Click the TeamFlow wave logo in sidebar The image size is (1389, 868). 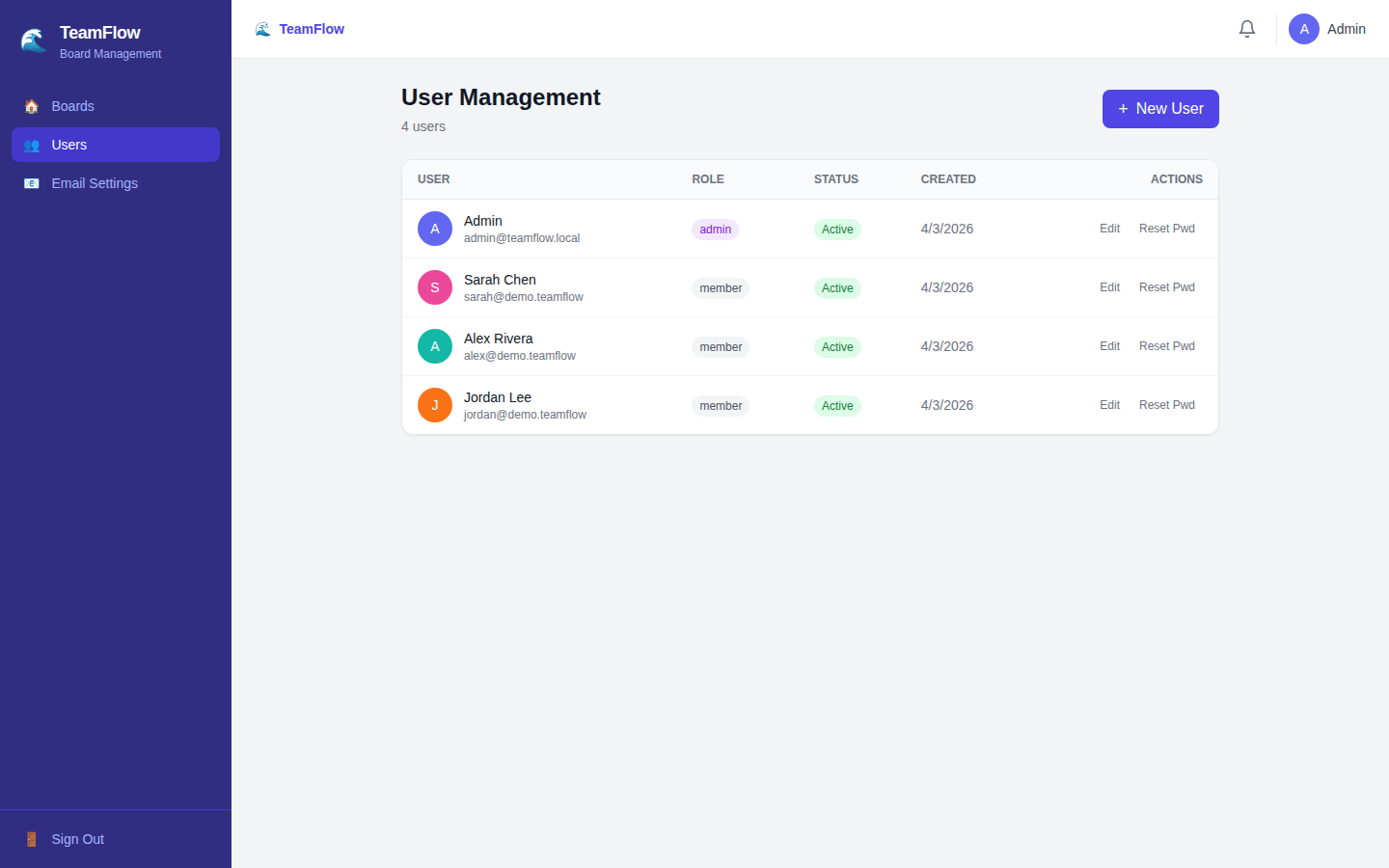point(33,40)
